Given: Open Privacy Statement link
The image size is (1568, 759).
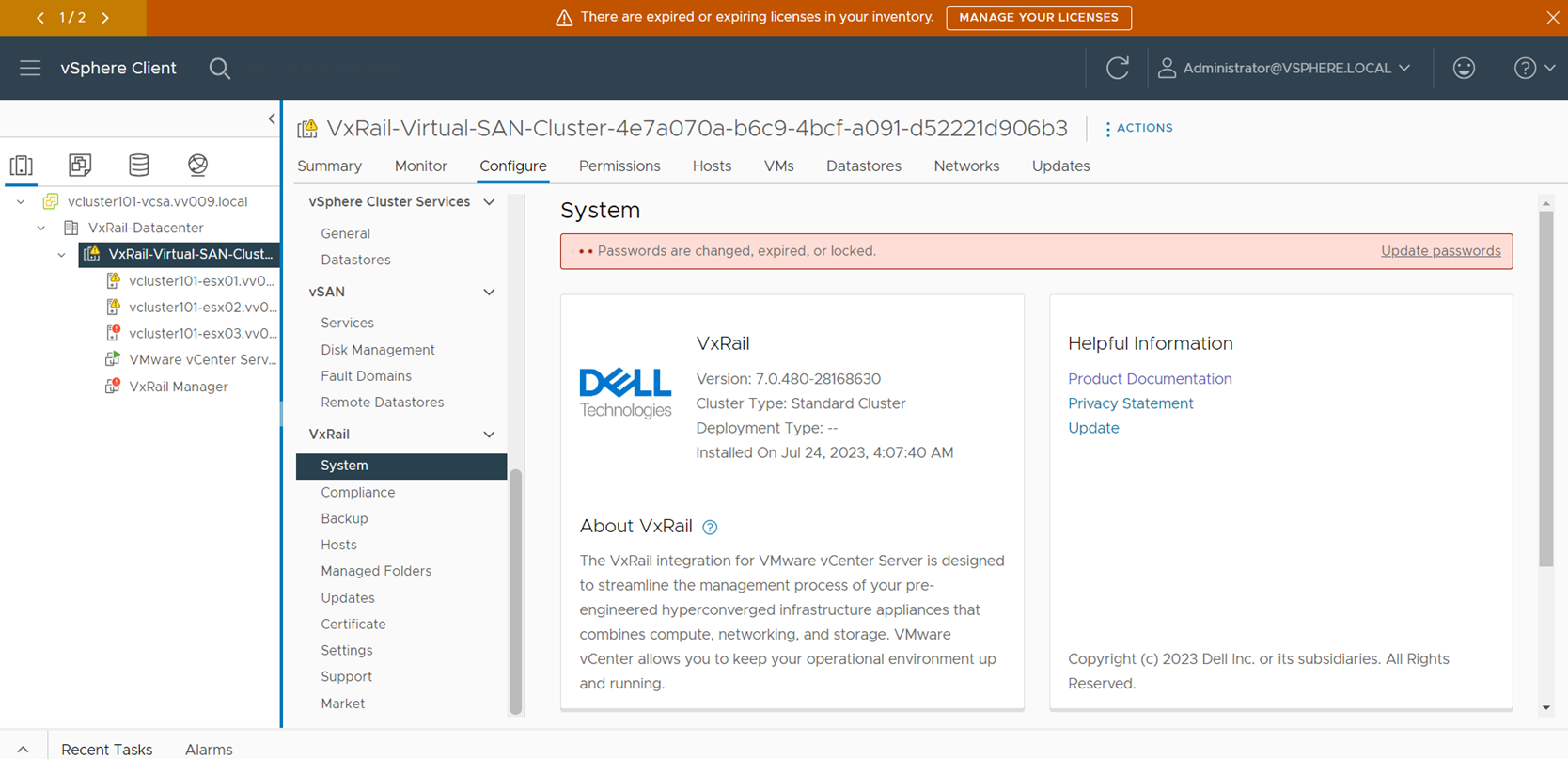Looking at the screenshot, I should (x=1130, y=403).
